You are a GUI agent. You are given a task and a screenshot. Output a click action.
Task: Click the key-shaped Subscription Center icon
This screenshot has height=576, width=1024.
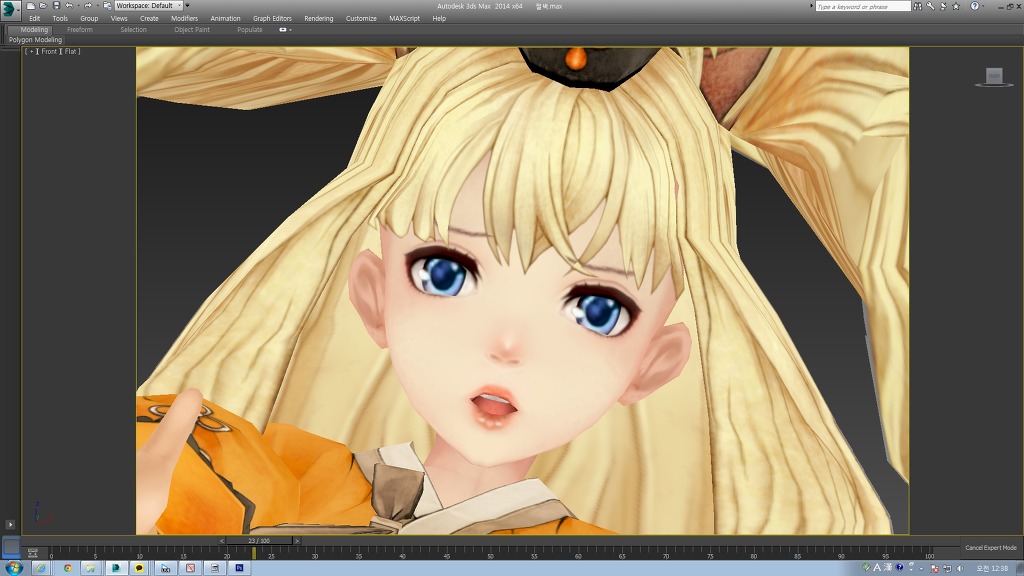pos(930,6)
